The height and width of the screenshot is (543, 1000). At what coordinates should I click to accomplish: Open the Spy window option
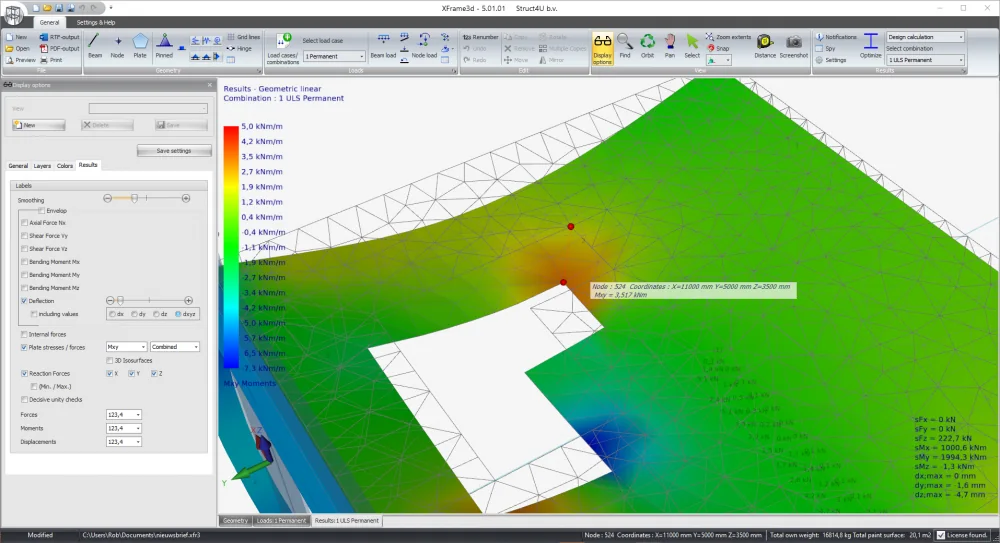click(x=825, y=48)
